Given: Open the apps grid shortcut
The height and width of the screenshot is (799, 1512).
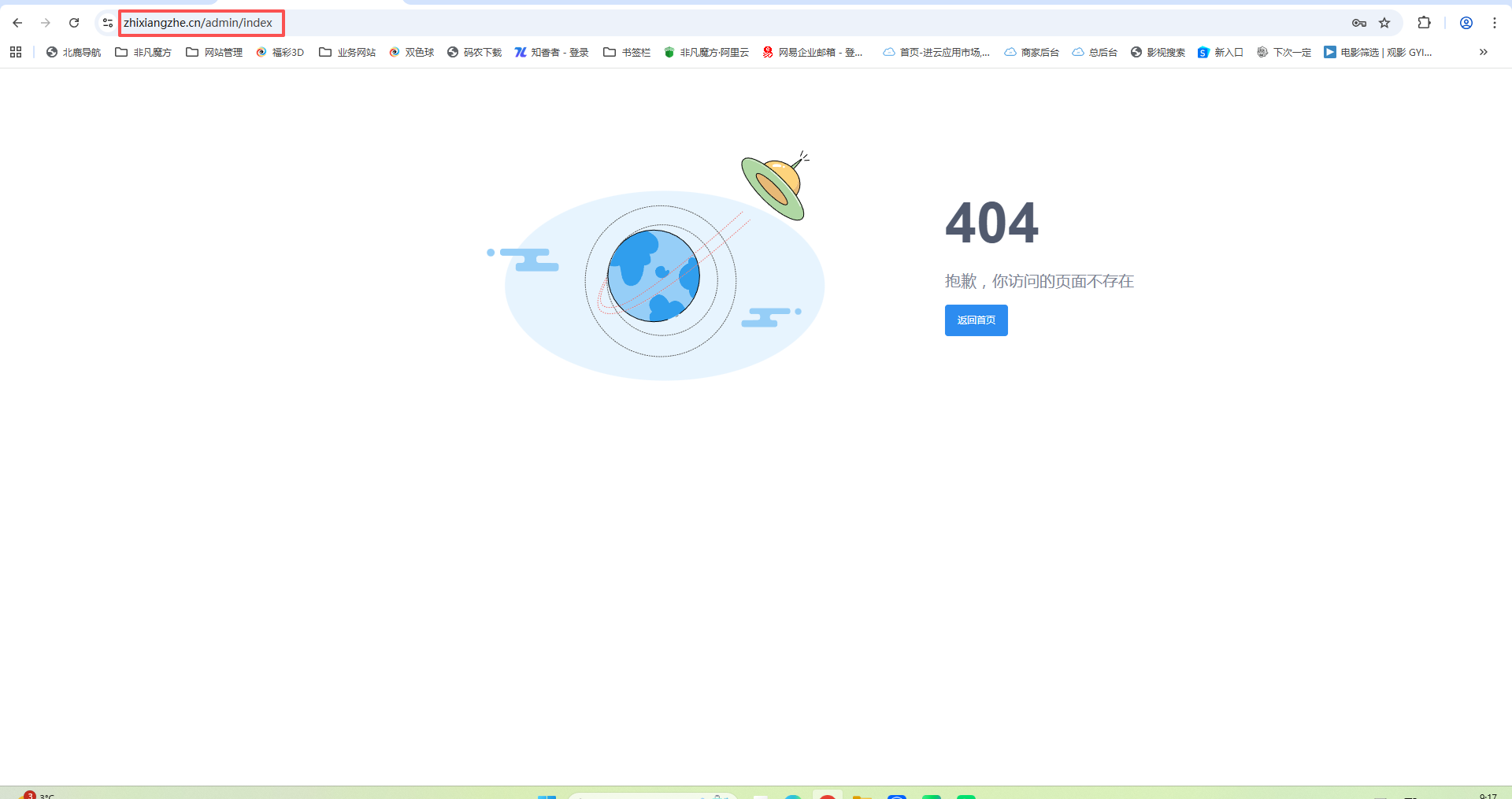Looking at the screenshot, I should 16,52.
